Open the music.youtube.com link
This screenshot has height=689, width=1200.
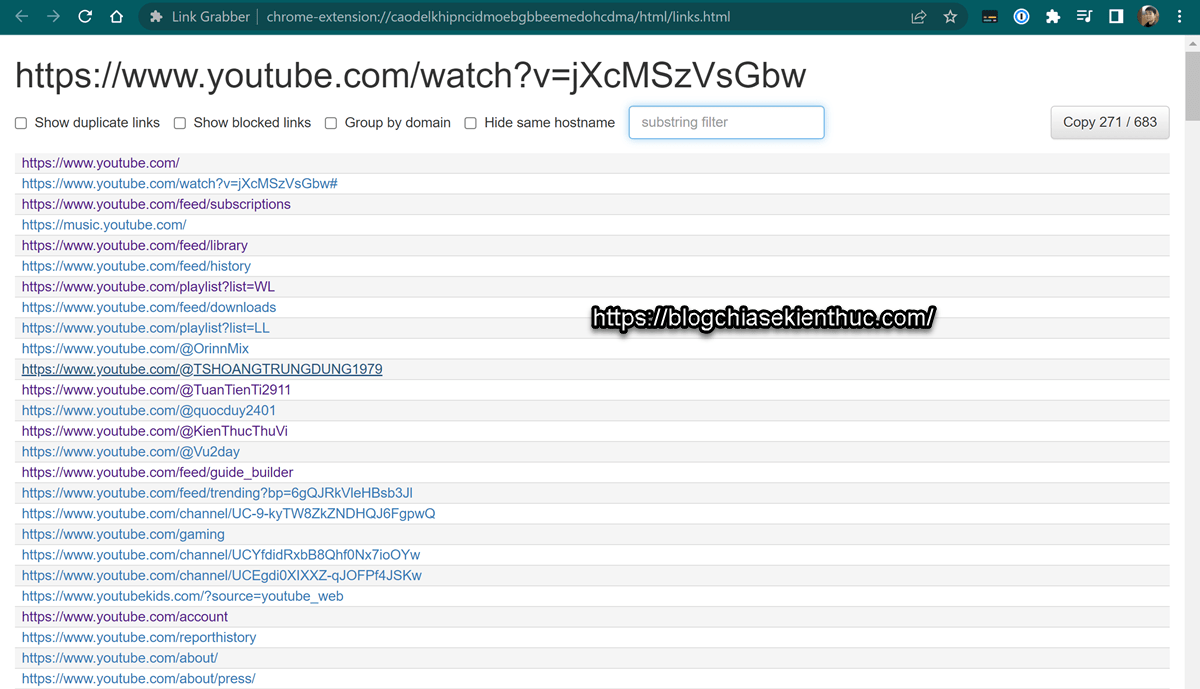tap(104, 225)
